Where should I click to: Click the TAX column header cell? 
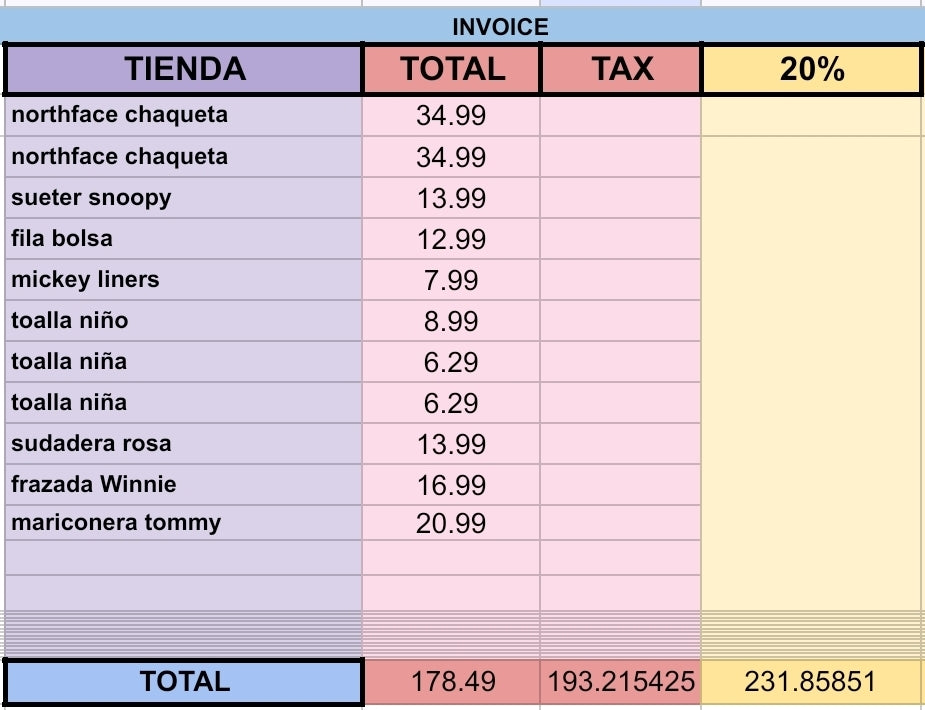tap(621, 69)
